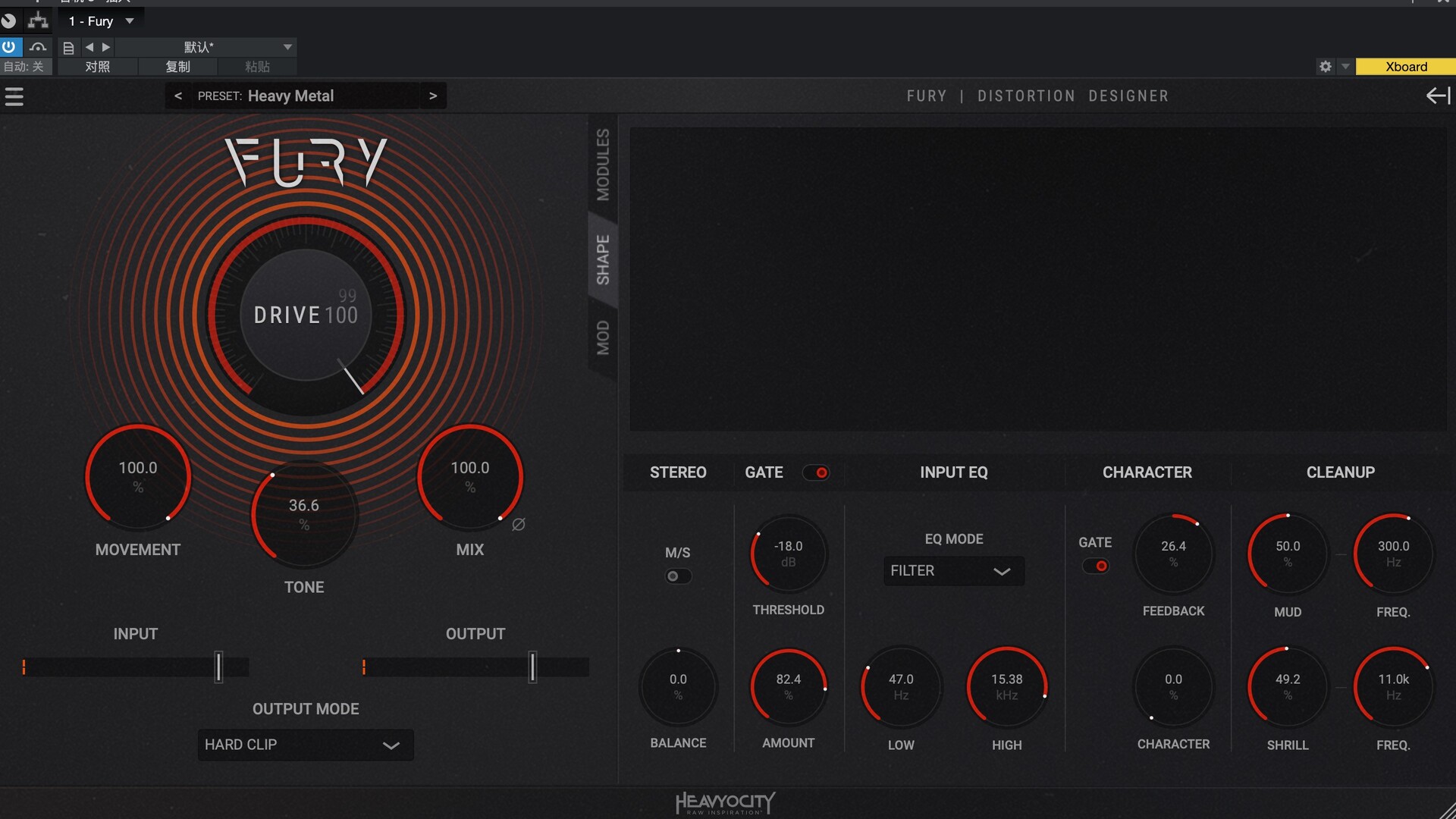Click the sidechain routing icon in header
This screenshot has height=819, width=1456.
38,20
